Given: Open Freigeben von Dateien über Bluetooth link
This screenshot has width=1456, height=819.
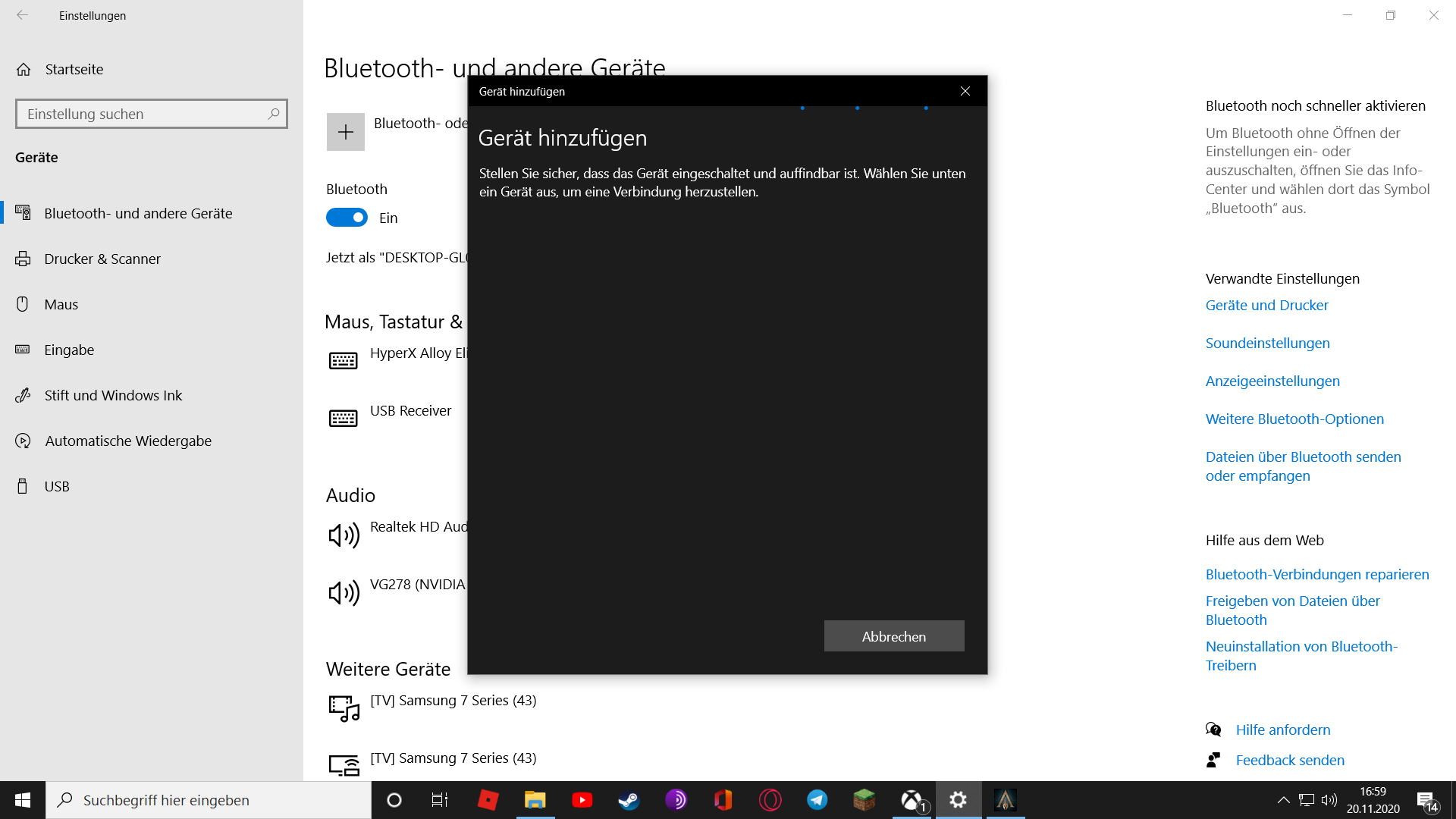Looking at the screenshot, I should pos(1292,610).
